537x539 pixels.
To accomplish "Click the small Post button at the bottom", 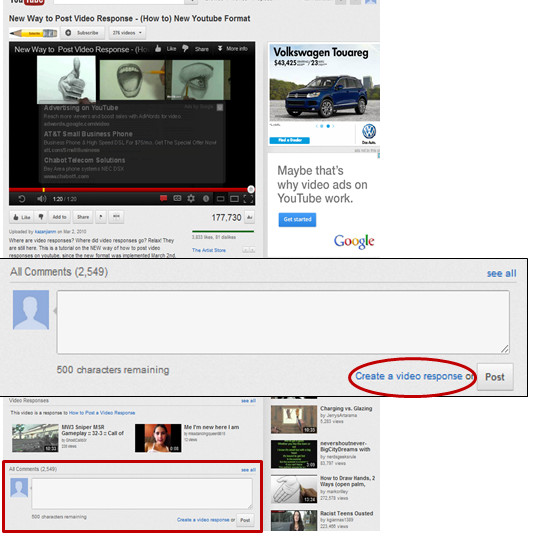I will click(245, 520).
